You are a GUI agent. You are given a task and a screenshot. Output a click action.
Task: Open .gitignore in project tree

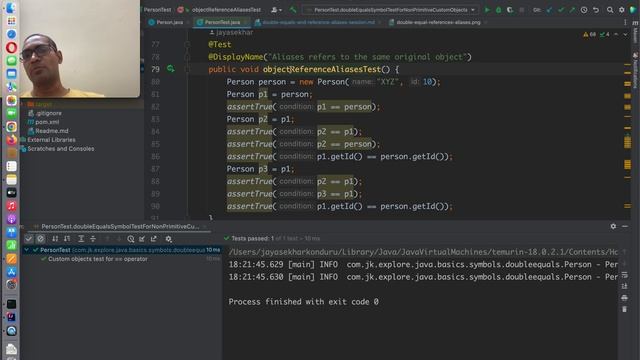(48, 113)
